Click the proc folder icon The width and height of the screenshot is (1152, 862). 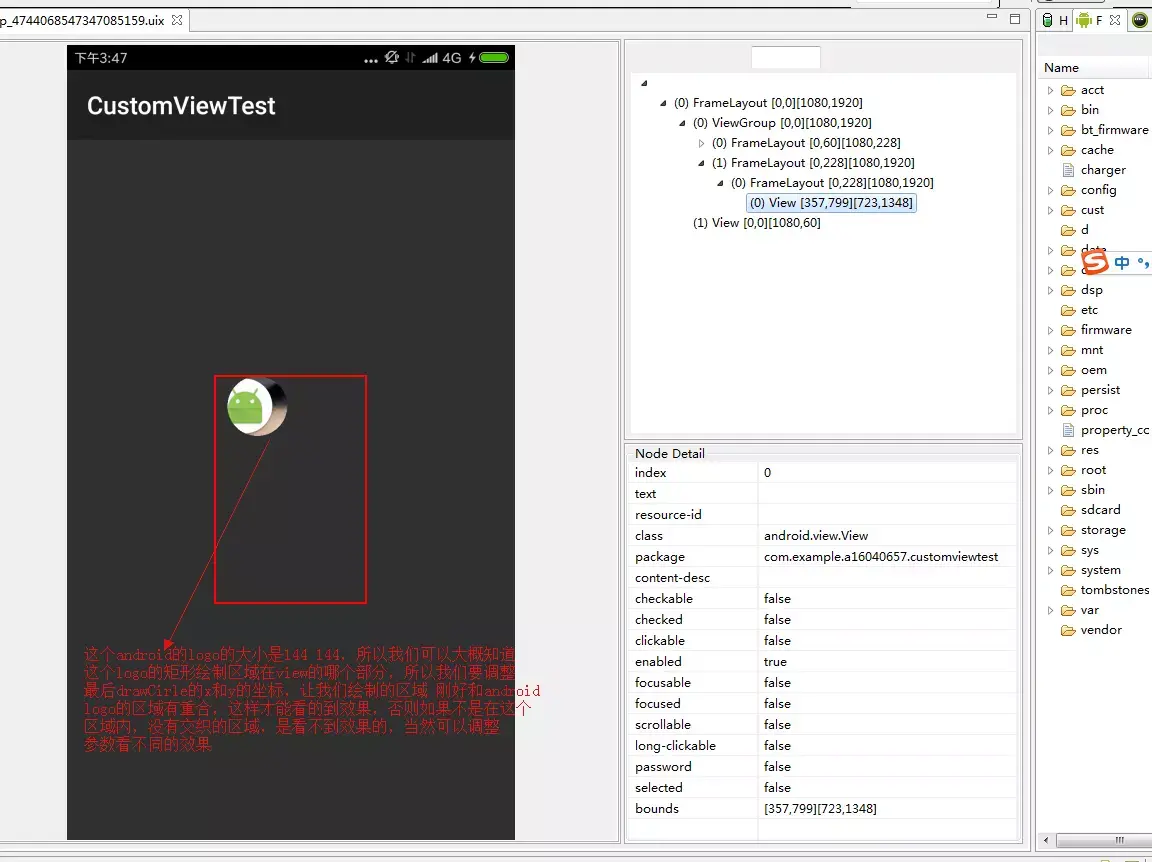[1068, 410]
